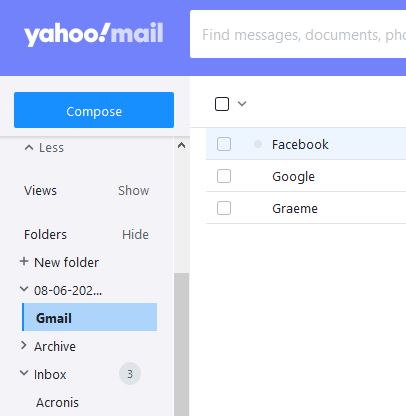Open the select-all dropdown arrow
The height and width of the screenshot is (416, 406).
[242, 104]
